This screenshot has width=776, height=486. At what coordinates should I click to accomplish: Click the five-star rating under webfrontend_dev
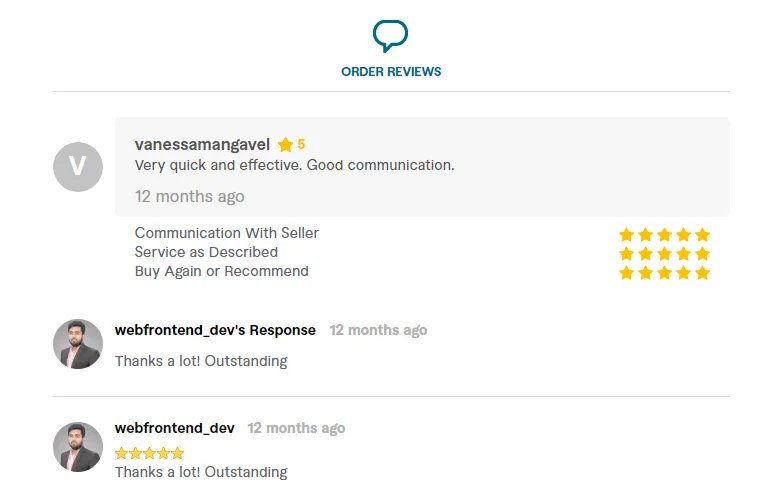150,453
